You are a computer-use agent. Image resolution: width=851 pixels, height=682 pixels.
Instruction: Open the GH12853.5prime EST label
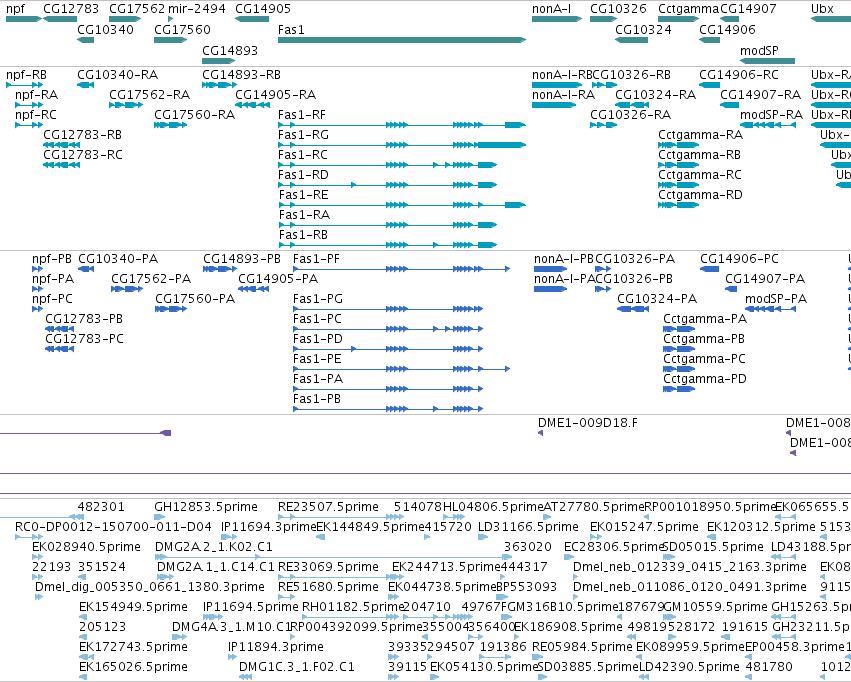click(x=206, y=507)
